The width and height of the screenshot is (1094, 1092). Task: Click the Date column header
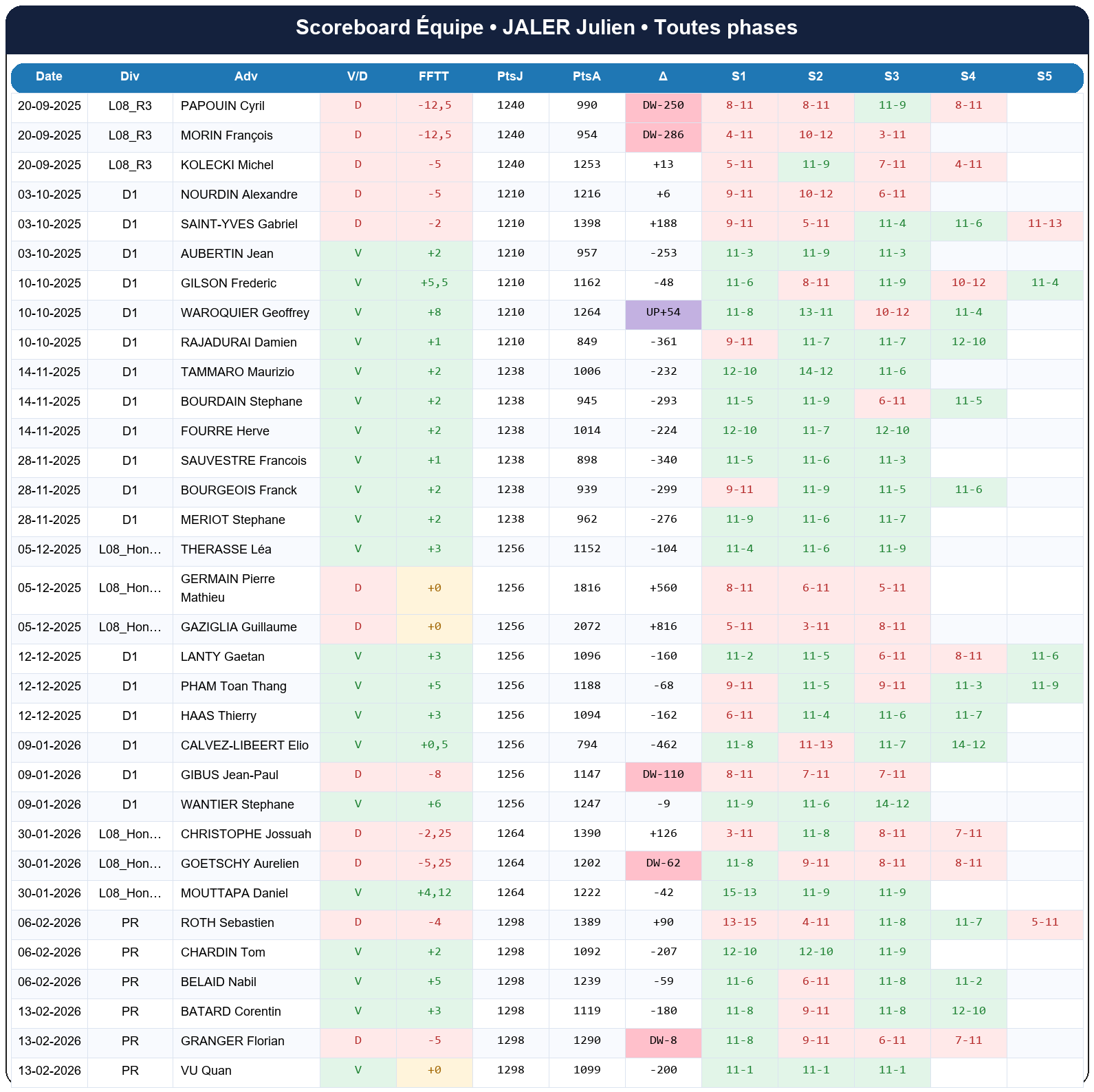point(49,76)
